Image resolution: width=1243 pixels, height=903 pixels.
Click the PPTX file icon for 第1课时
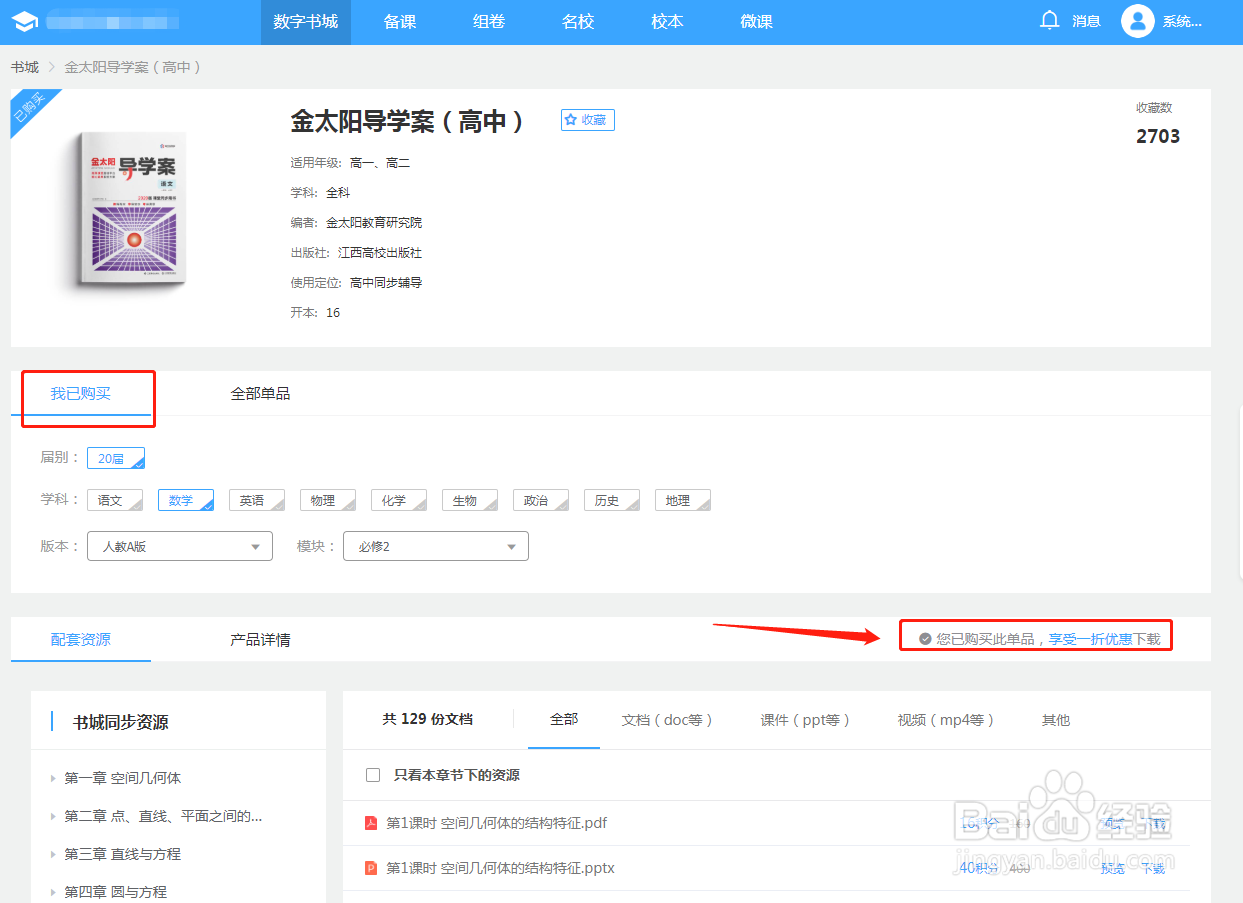tap(371, 868)
